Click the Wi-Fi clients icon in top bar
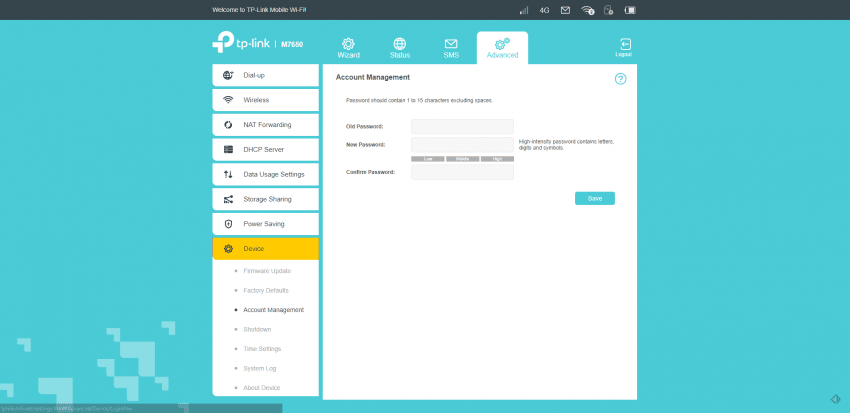The image size is (850, 413). [x=588, y=10]
